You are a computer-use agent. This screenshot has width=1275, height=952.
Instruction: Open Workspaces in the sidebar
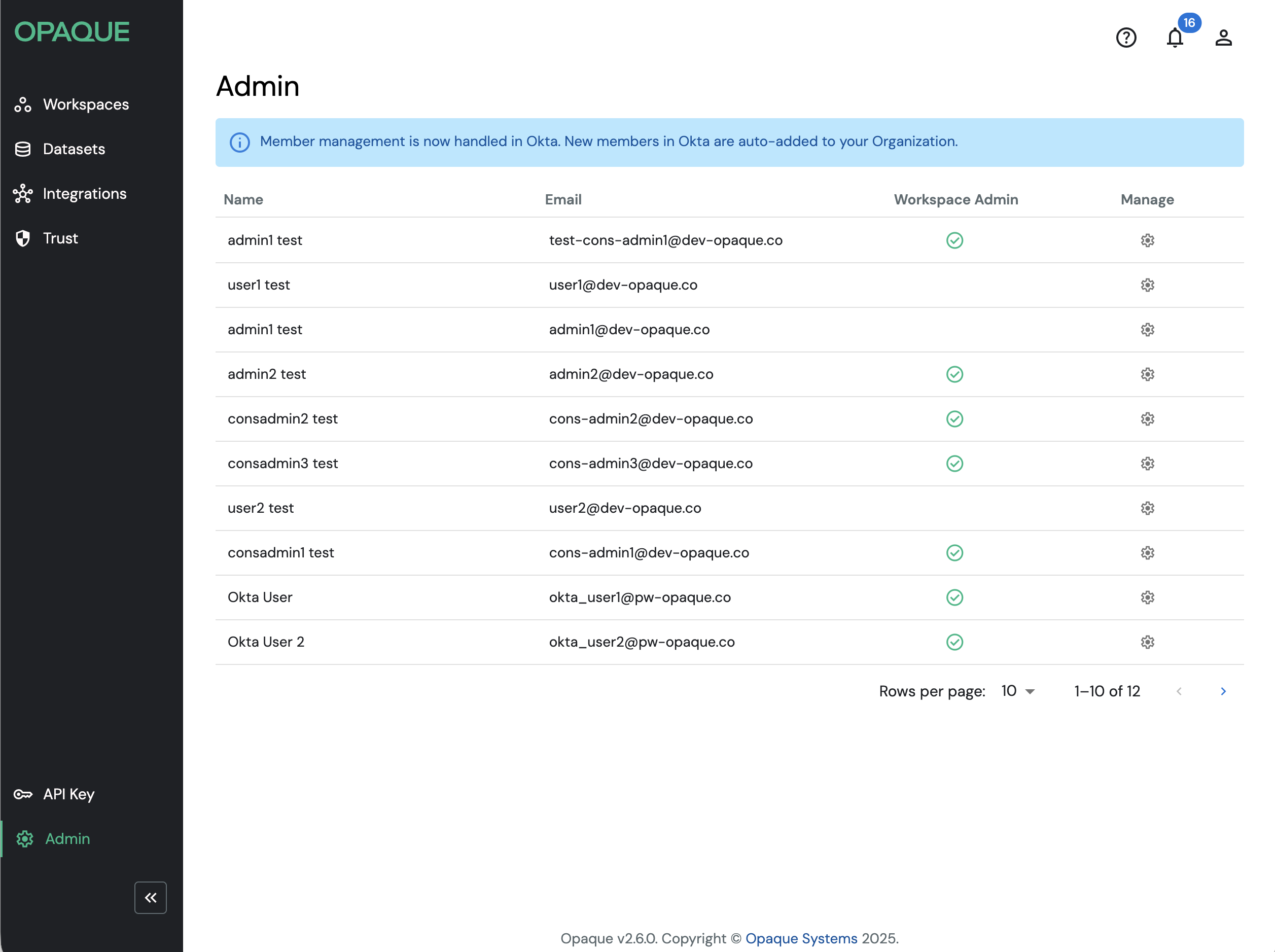point(85,104)
